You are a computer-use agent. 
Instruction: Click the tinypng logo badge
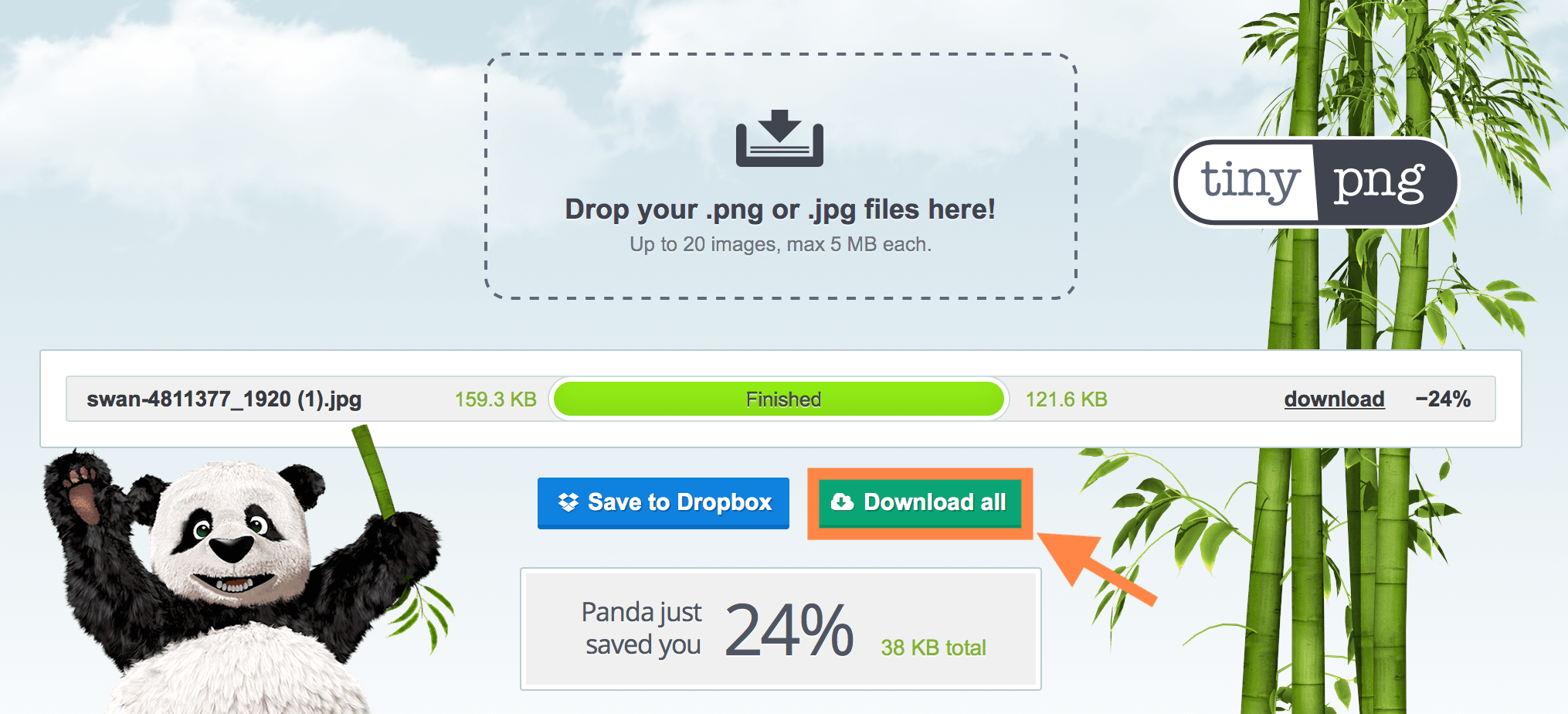(x=1315, y=182)
